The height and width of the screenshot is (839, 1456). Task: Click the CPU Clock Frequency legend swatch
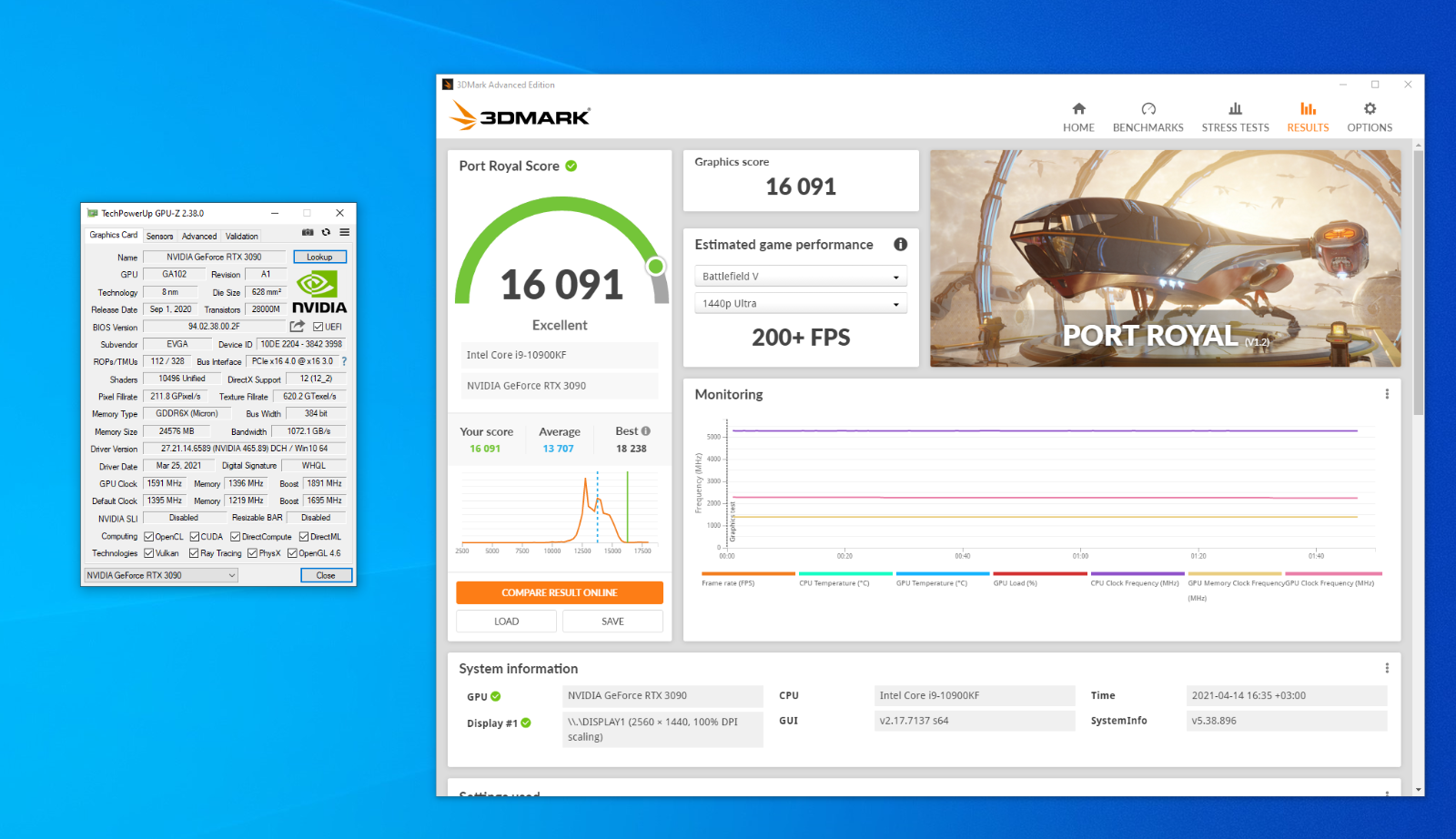coord(1137,573)
